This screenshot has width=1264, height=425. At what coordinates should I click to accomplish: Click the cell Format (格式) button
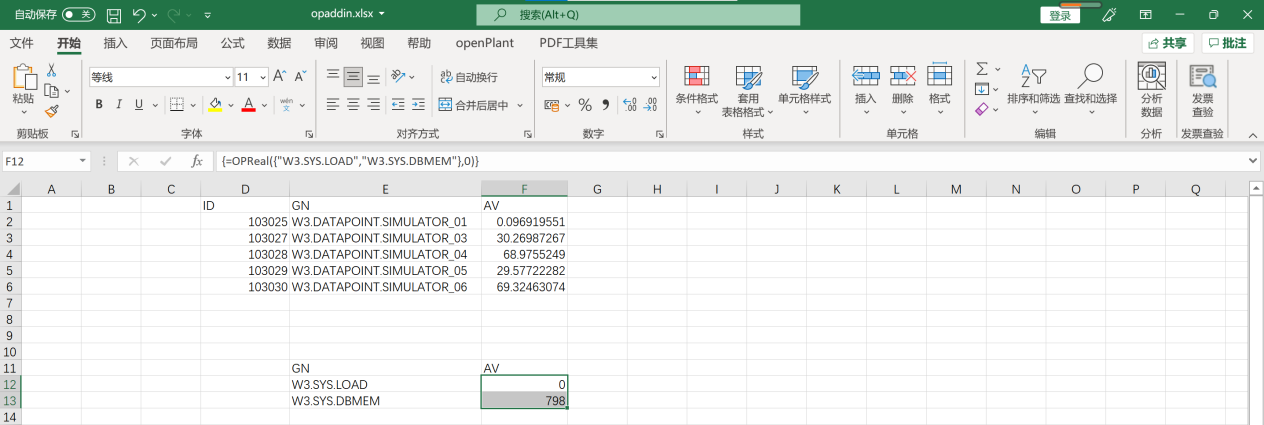(940, 89)
